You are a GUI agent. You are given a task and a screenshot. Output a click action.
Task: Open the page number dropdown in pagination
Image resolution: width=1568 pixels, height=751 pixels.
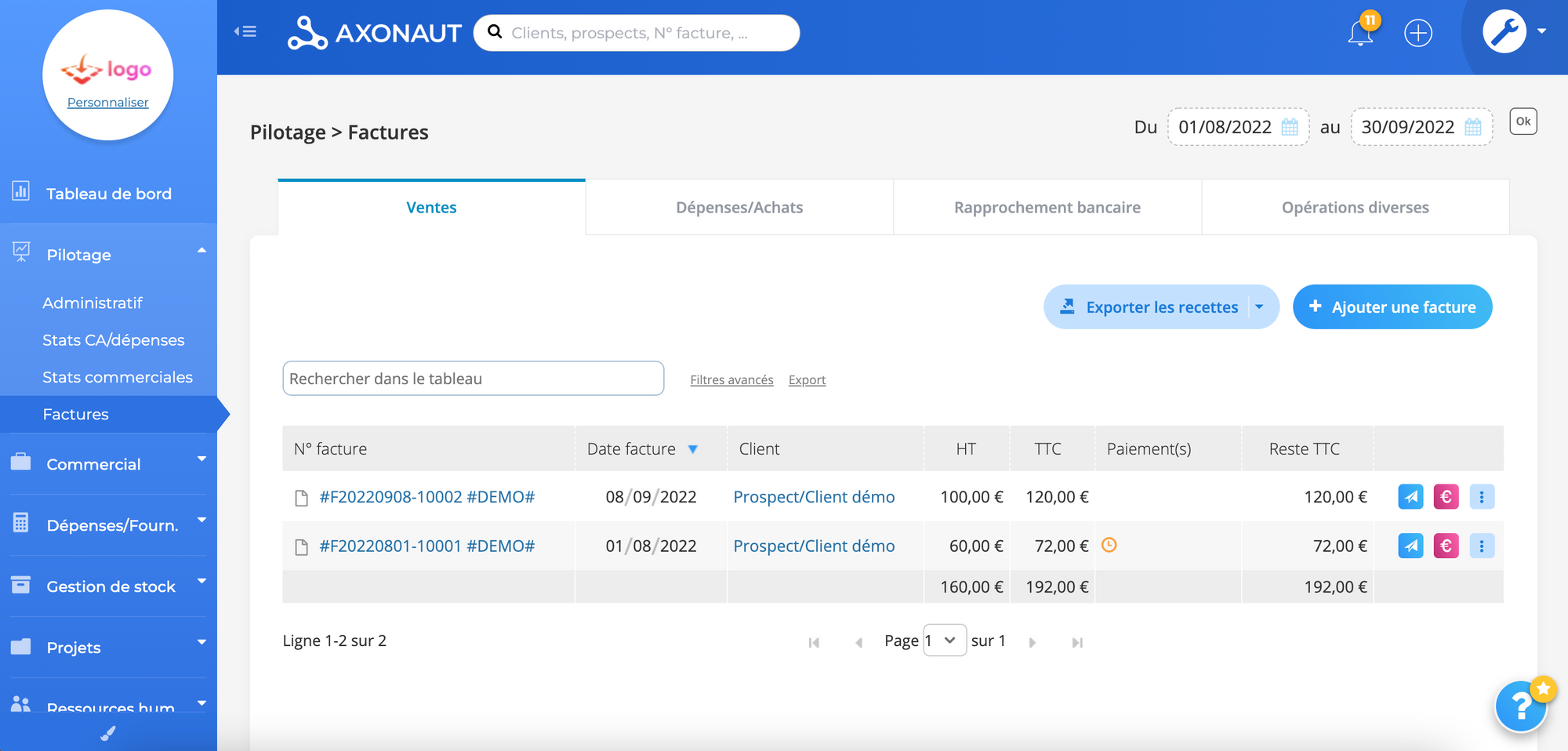(945, 640)
